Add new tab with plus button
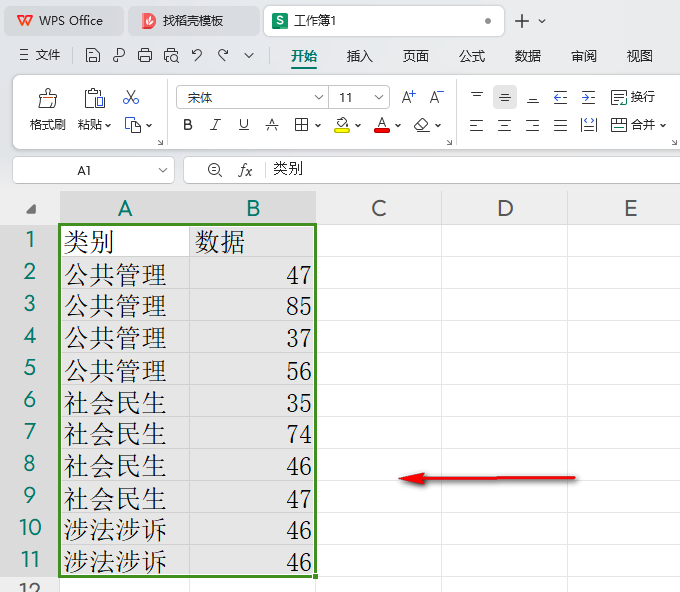This screenshot has height=592, width=680. [x=522, y=21]
